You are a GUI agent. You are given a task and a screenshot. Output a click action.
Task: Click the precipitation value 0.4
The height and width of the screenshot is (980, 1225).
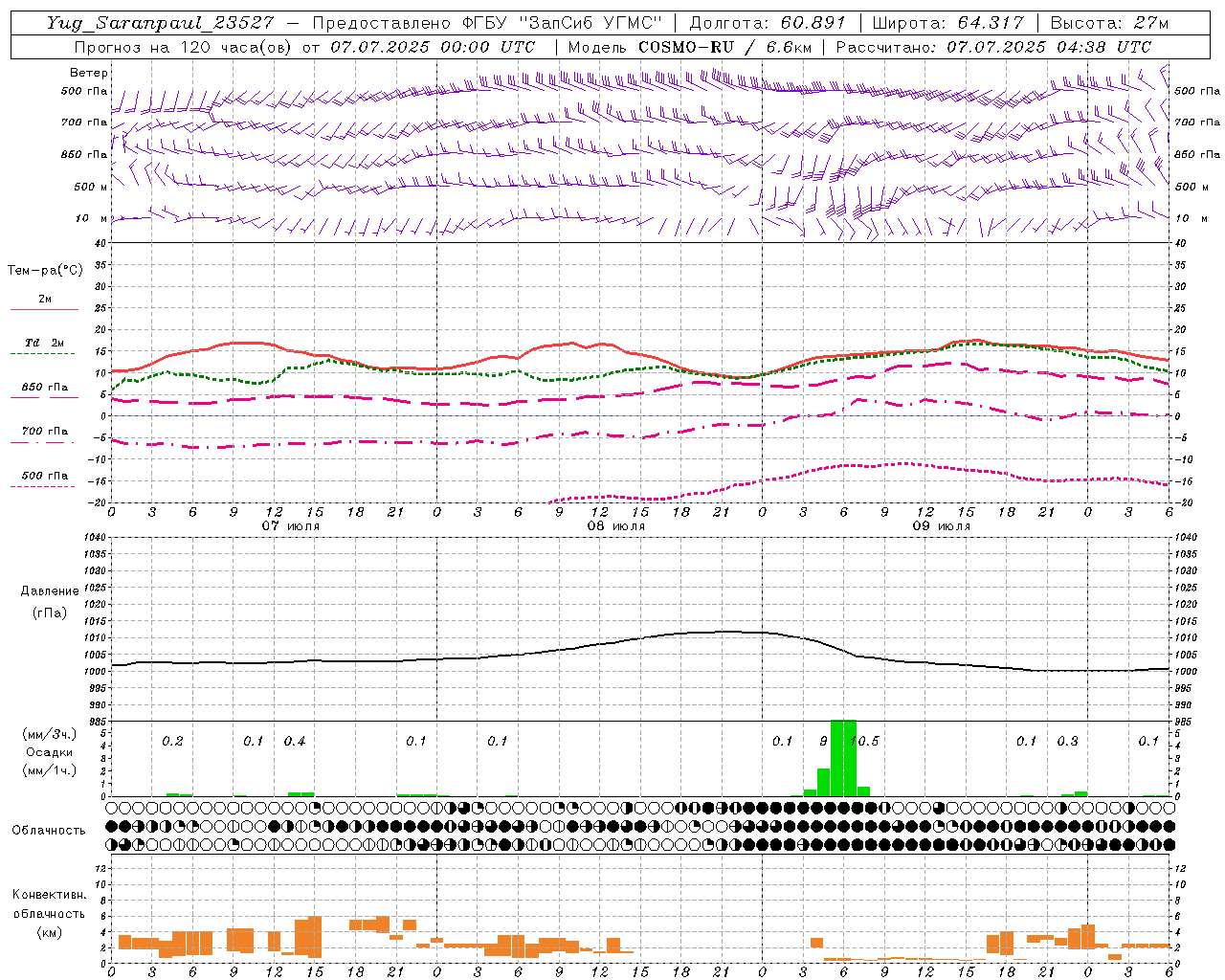(295, 741)
